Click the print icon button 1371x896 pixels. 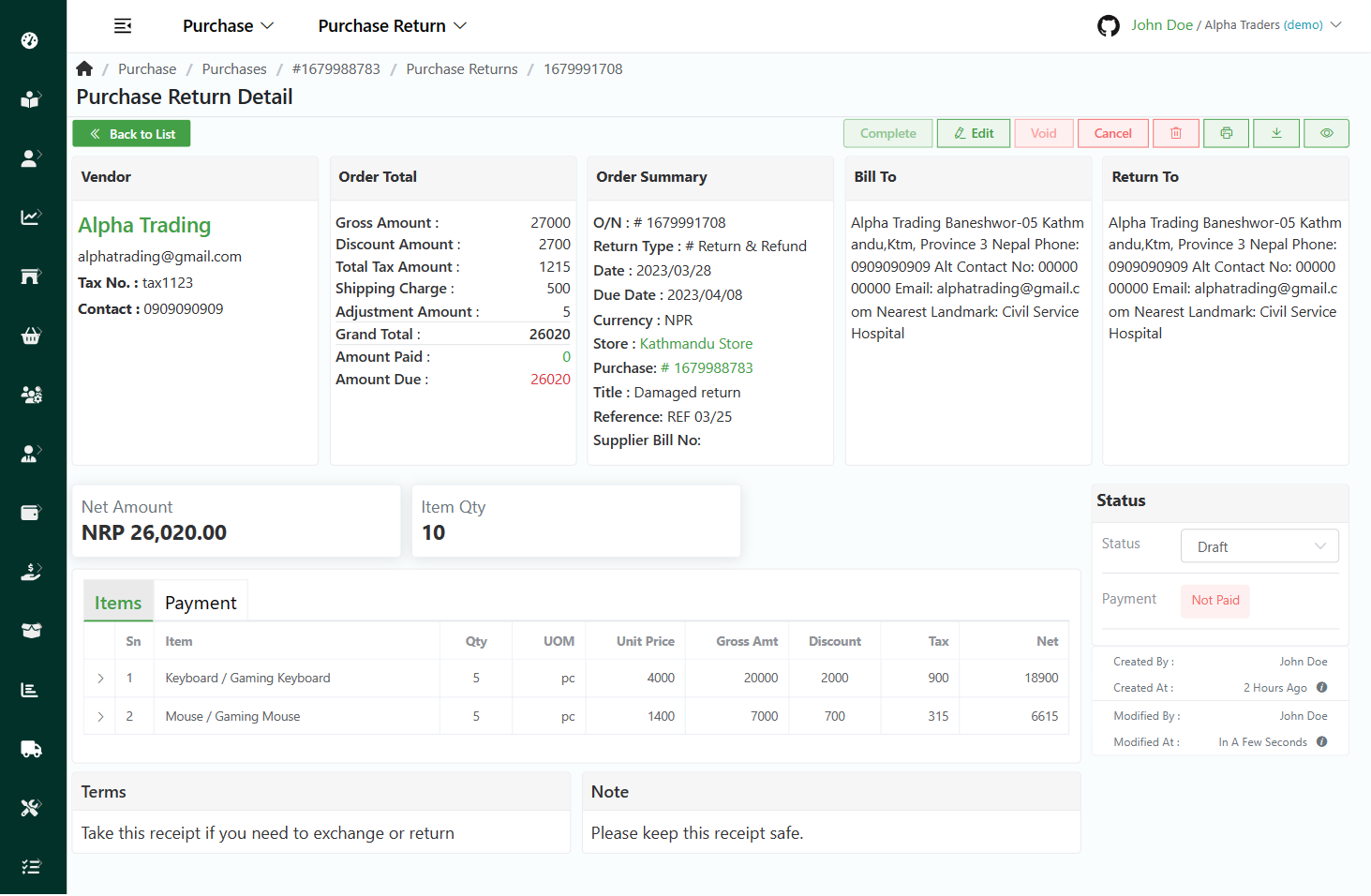(1226, 133)
